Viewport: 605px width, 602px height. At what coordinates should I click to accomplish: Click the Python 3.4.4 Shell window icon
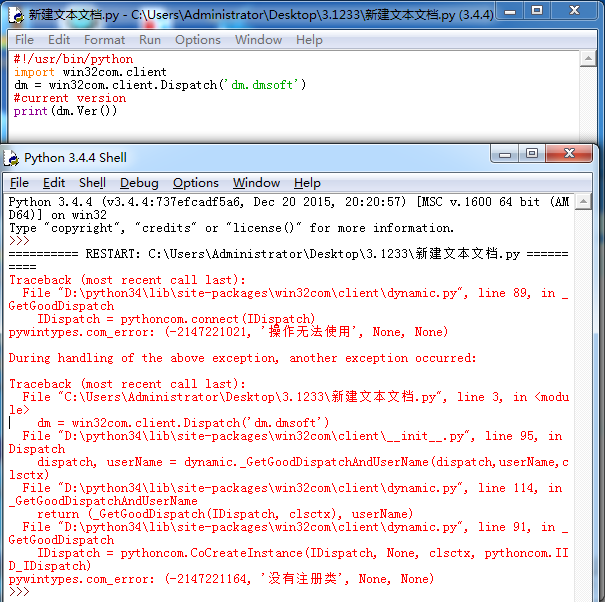click(x=12, y=157)
